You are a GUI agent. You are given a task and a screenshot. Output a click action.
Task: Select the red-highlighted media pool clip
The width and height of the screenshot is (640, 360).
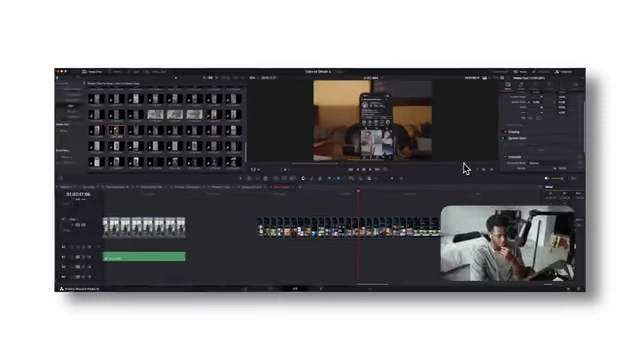pos(116,131)
